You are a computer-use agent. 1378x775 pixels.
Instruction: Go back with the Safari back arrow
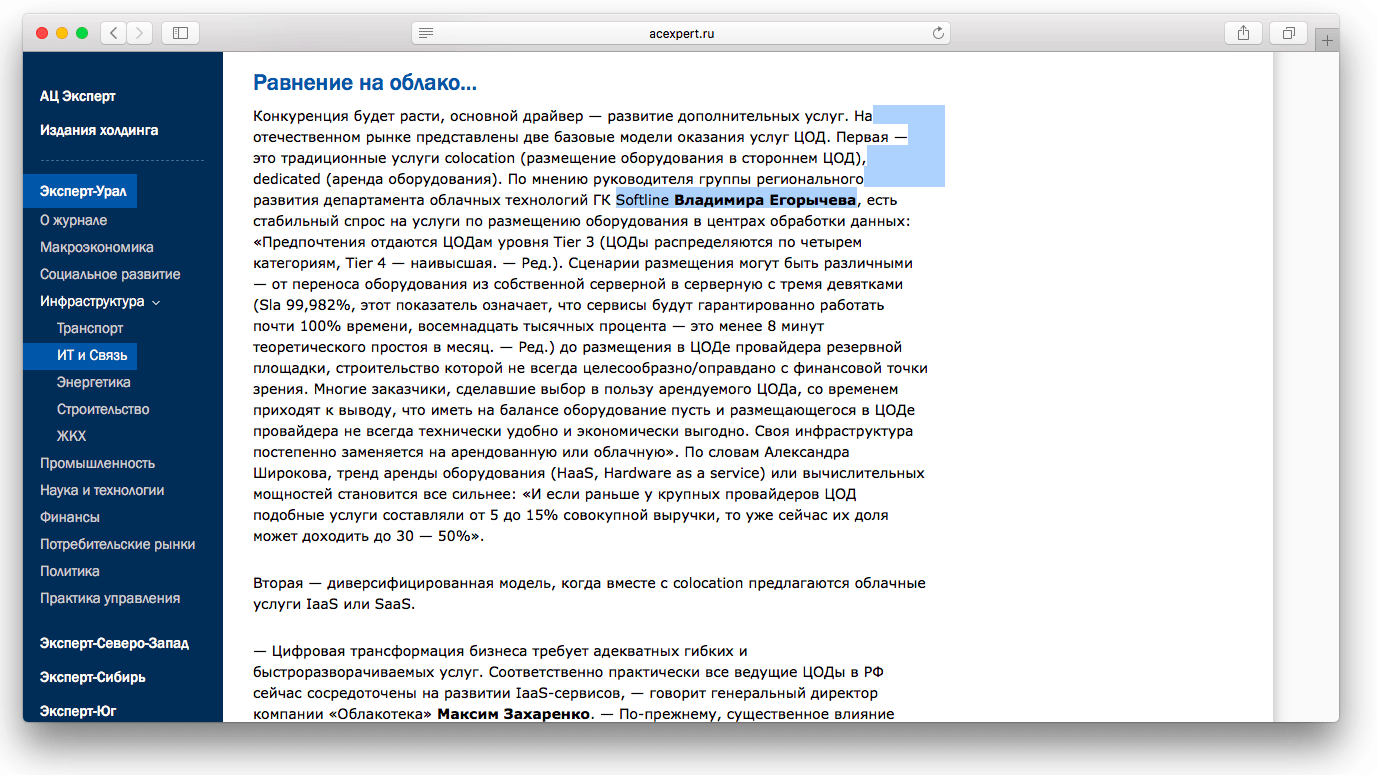click(113, 33)
